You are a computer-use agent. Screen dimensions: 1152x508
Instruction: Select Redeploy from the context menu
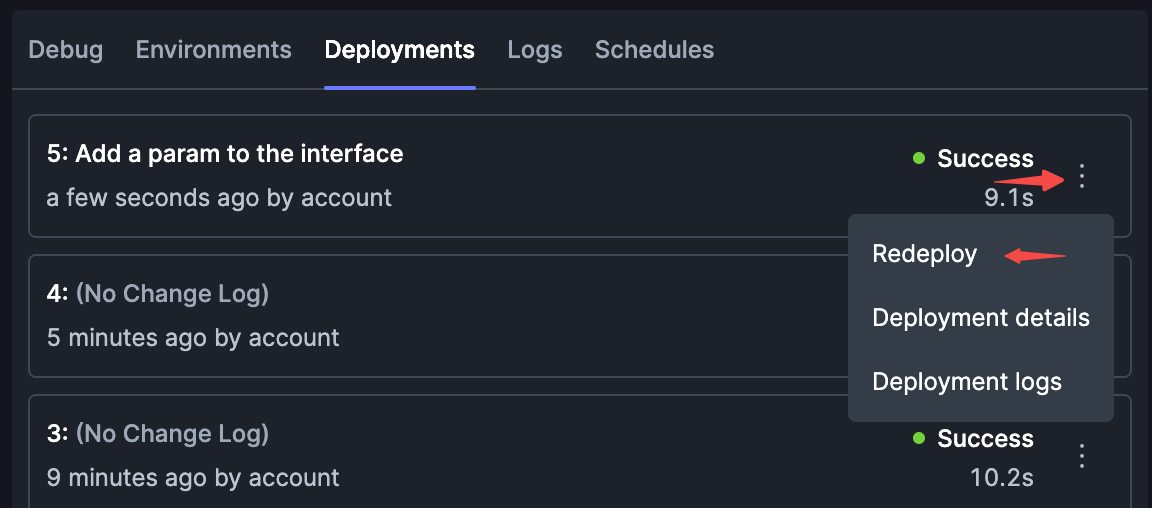[924, 254]
